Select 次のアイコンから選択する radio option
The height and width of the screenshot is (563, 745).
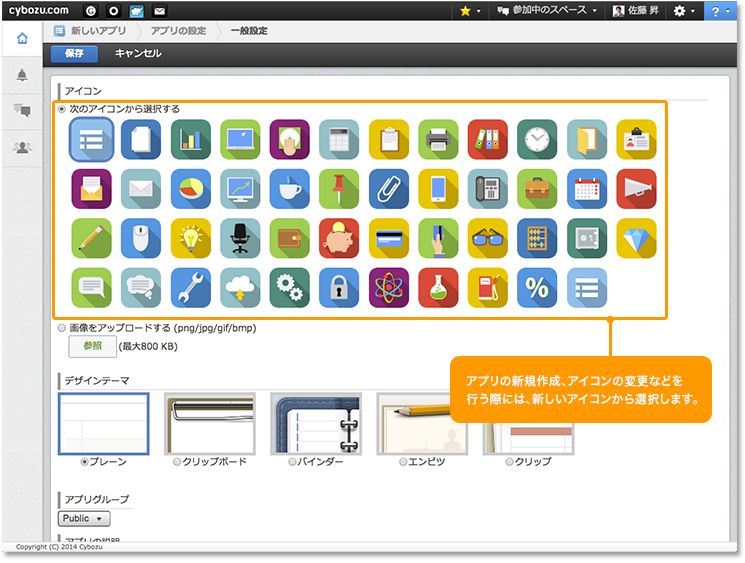click(62, 108)
